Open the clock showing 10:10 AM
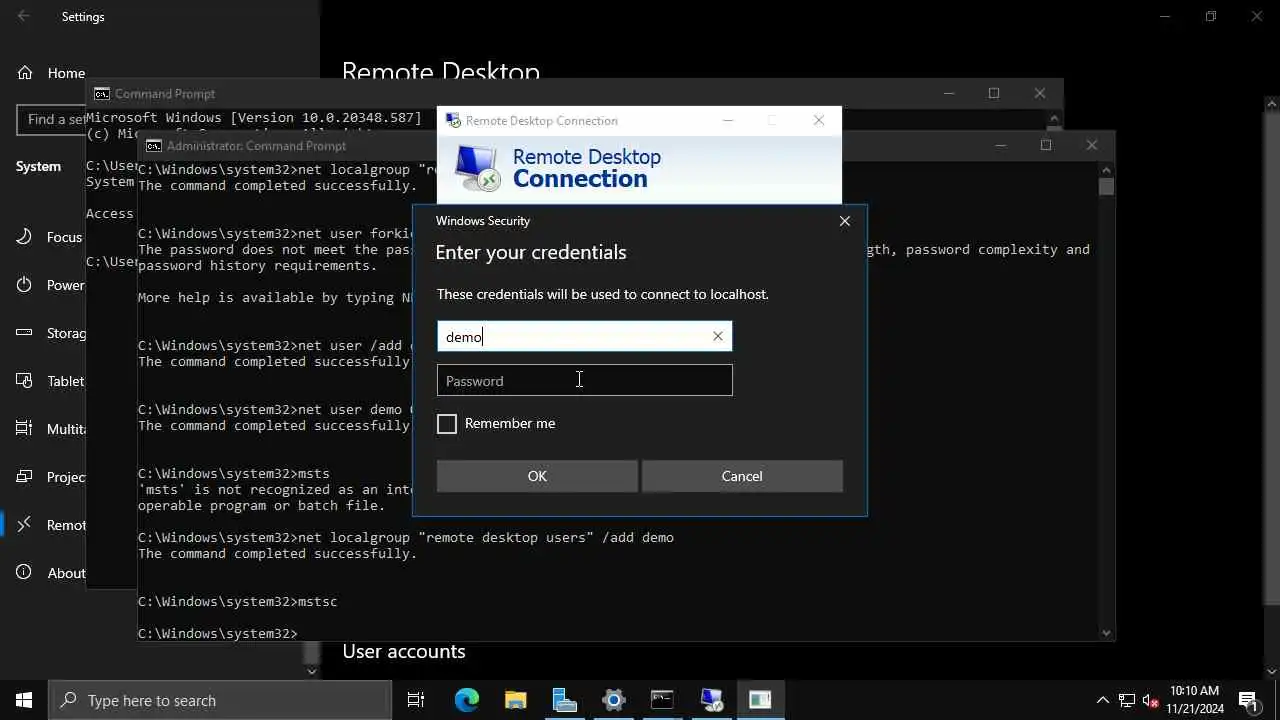Screen dimensions: 1280x720 (x=1195, y=700)
